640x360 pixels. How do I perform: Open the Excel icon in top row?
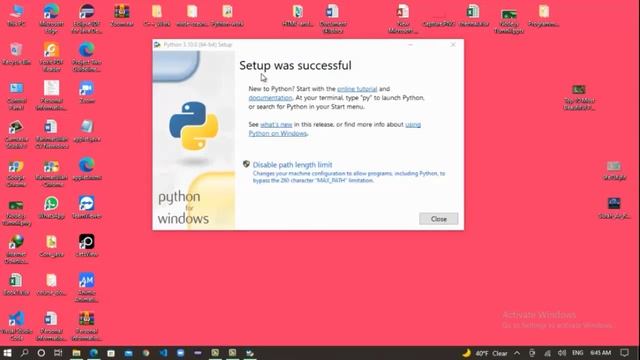[473, 16]
